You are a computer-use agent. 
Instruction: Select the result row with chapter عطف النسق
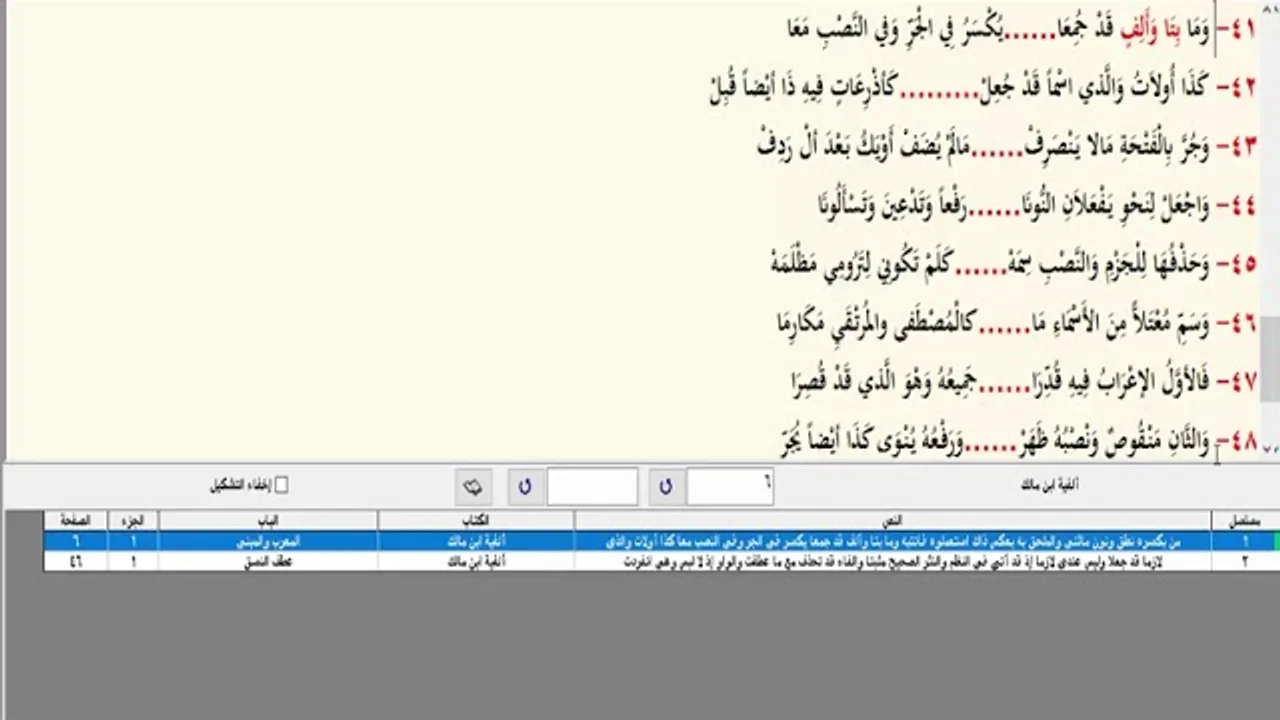[x=661, y=561]
